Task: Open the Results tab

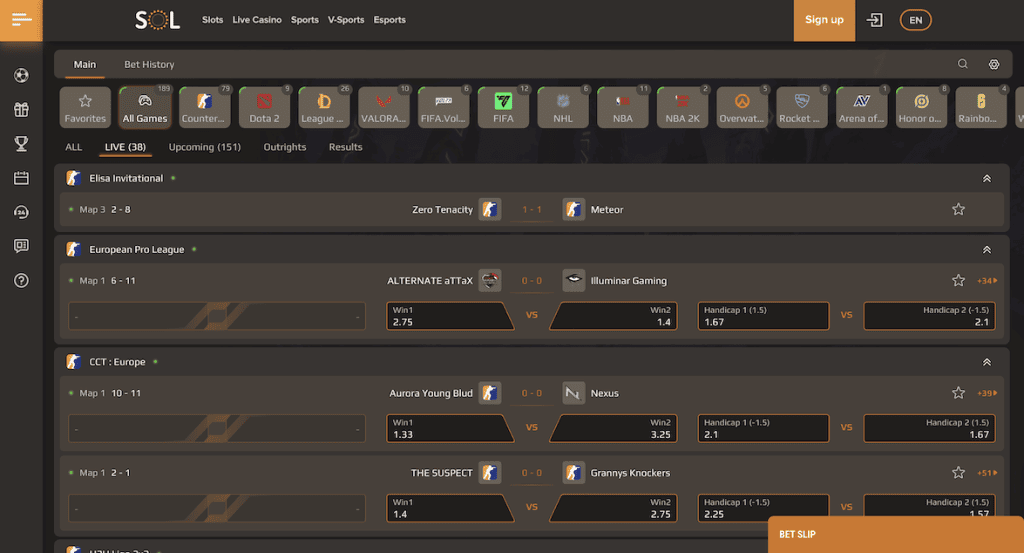Action: click(x=345, y=147)
